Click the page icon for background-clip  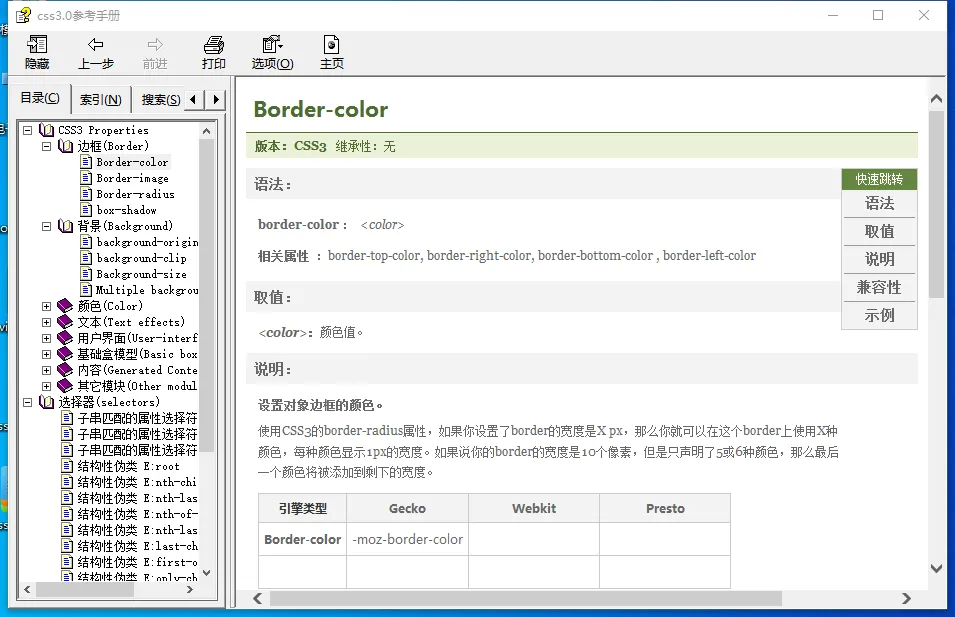point(86,258)
